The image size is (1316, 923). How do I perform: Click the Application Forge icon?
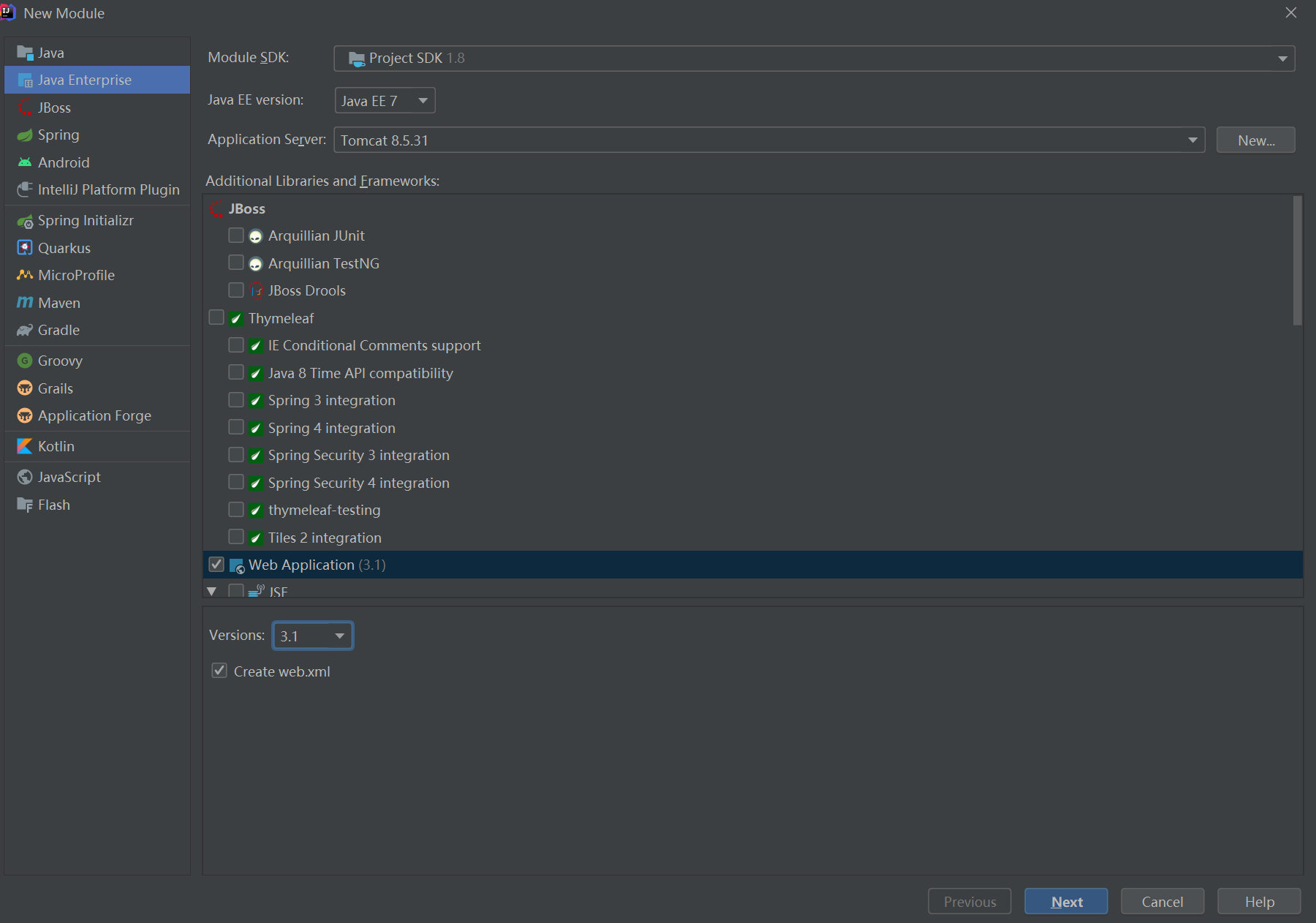tap(25, 415)
